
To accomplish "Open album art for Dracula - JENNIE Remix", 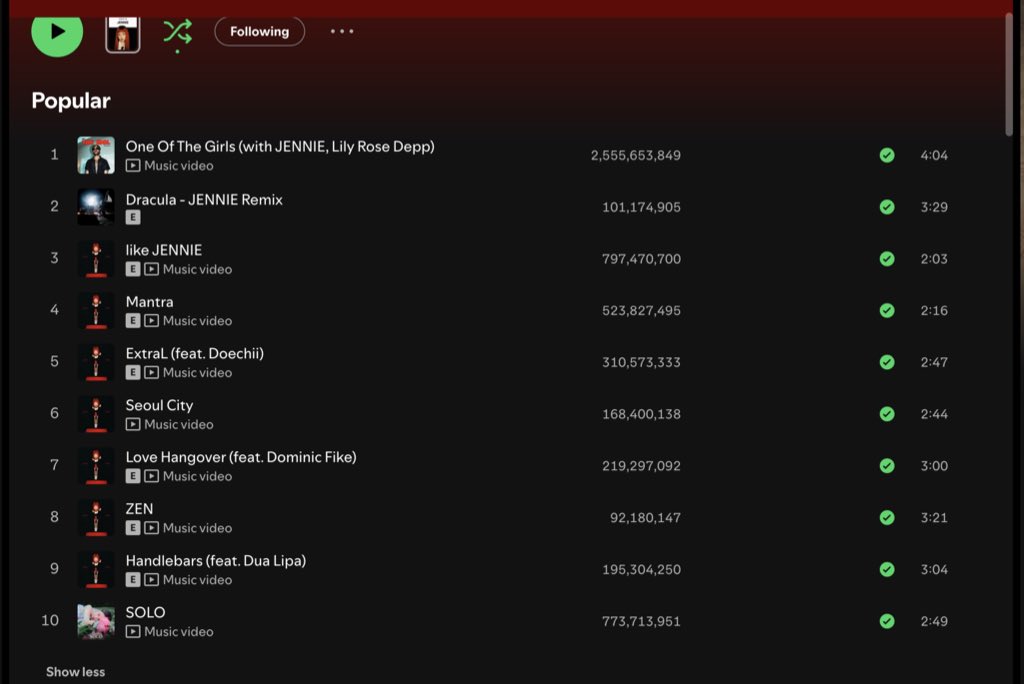I will click(x=96, y=207).
